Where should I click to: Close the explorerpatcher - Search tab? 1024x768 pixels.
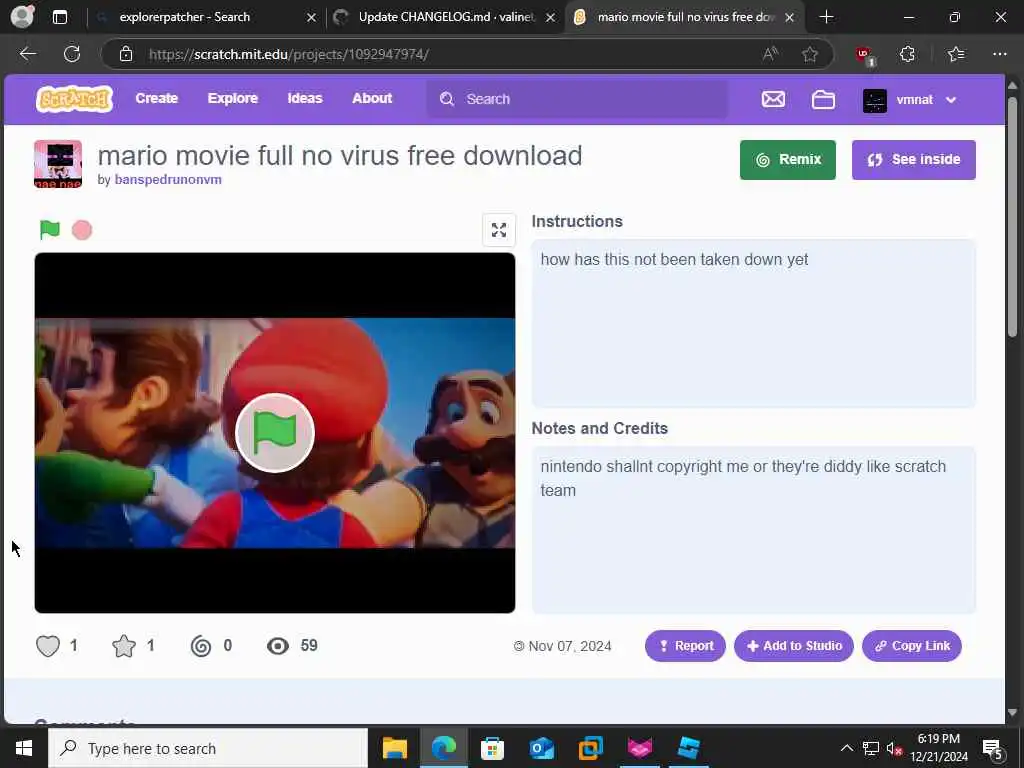(x=312, y=18)
